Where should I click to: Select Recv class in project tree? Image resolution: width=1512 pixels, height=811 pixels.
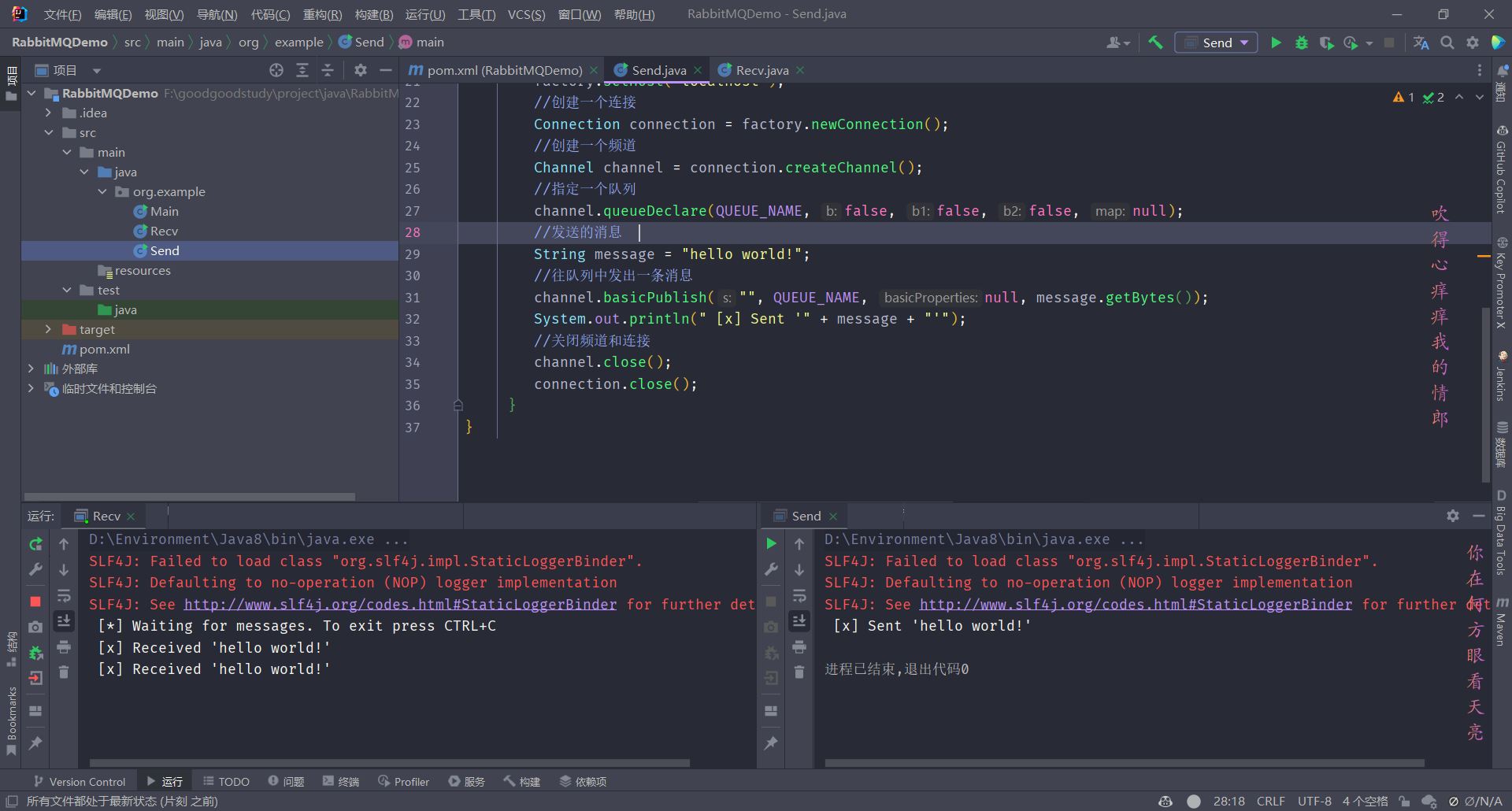164,231
